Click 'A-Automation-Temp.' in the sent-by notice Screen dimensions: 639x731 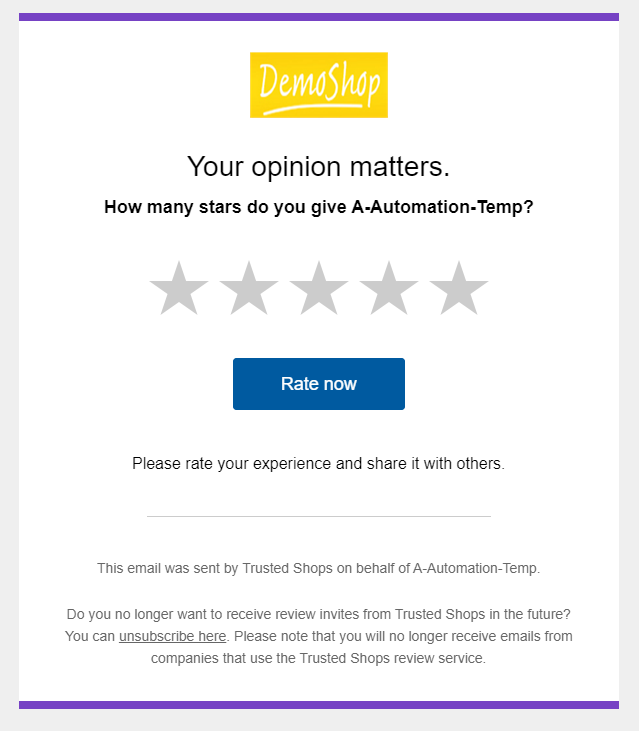[x=477, y=568]
